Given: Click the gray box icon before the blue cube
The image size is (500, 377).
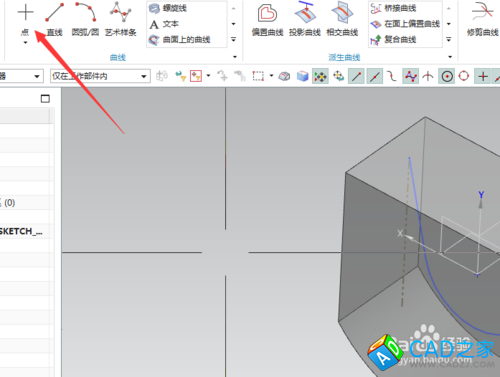Looking at the screenshot, I should tap(284, 76).
